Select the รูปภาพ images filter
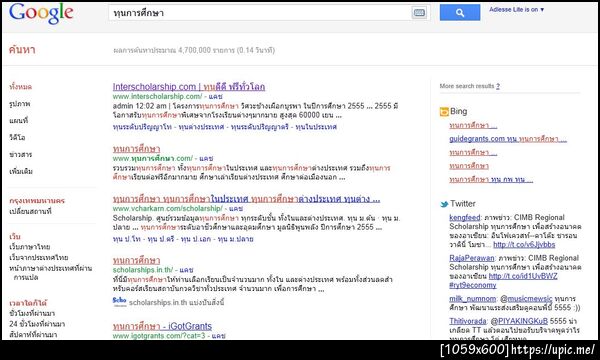Image resolution: width=600 pixels, height=360 pixels. (x=20, y=104)
